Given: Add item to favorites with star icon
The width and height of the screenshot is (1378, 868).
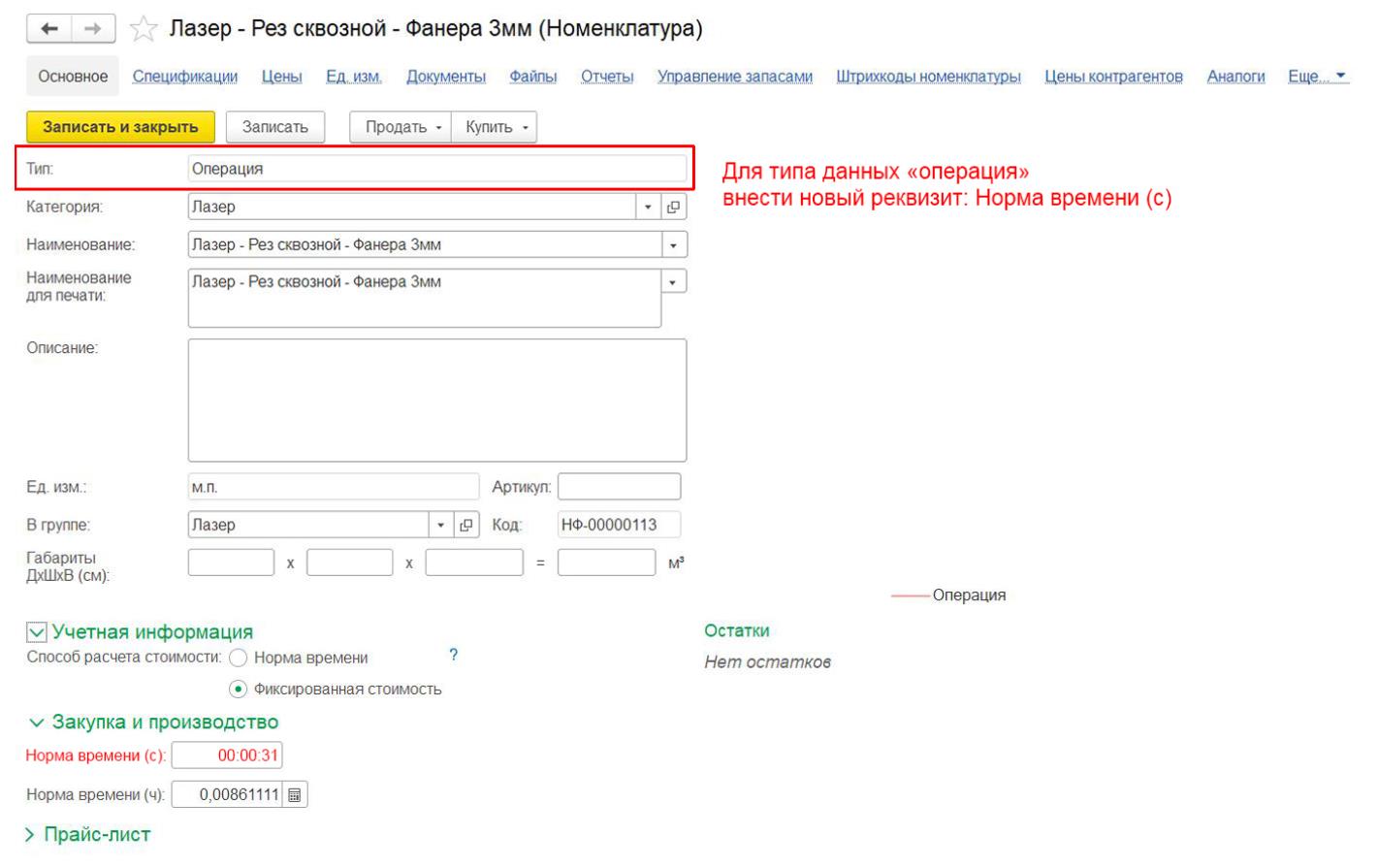Looking at the screenshot, I should tap(144, 30).
